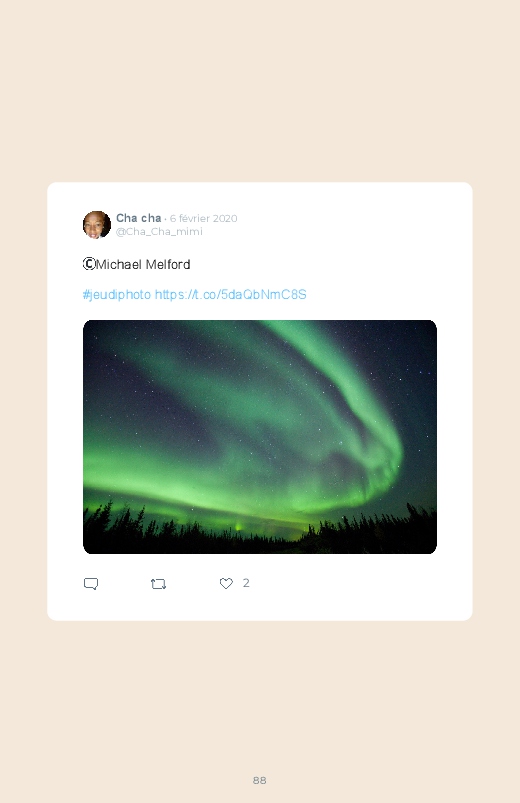
Task: Click the year 2020 in the date
Action: point(225,218)
